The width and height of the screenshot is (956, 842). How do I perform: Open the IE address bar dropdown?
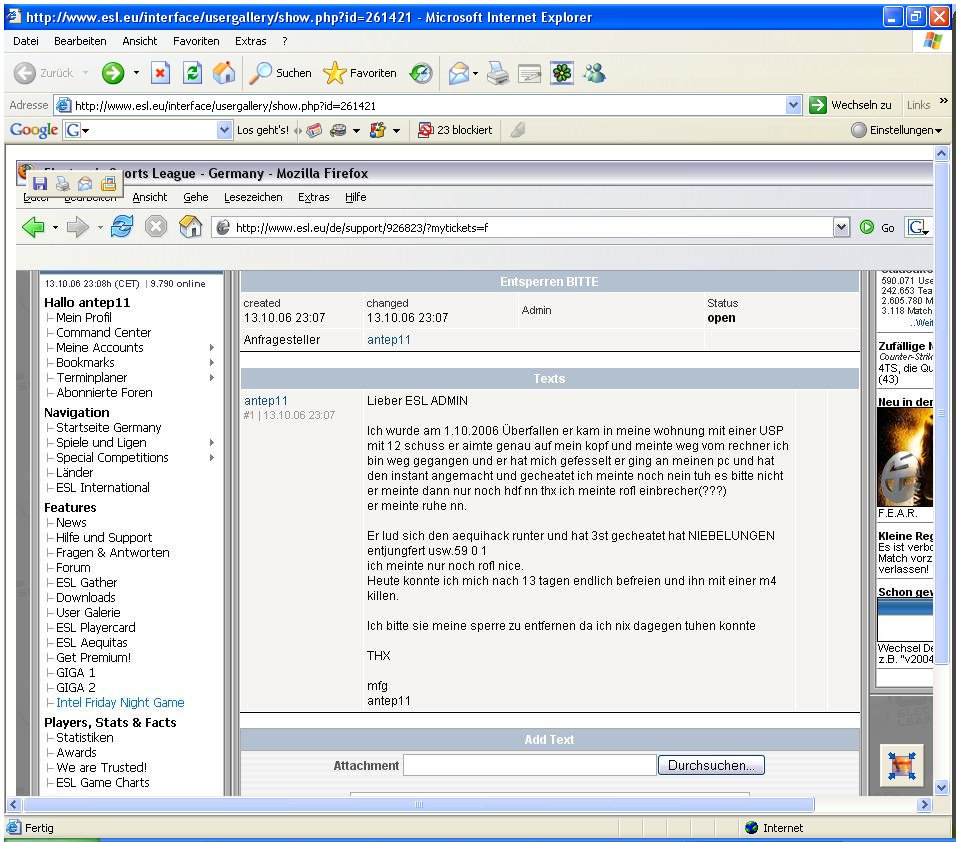(x=793, y=105)
